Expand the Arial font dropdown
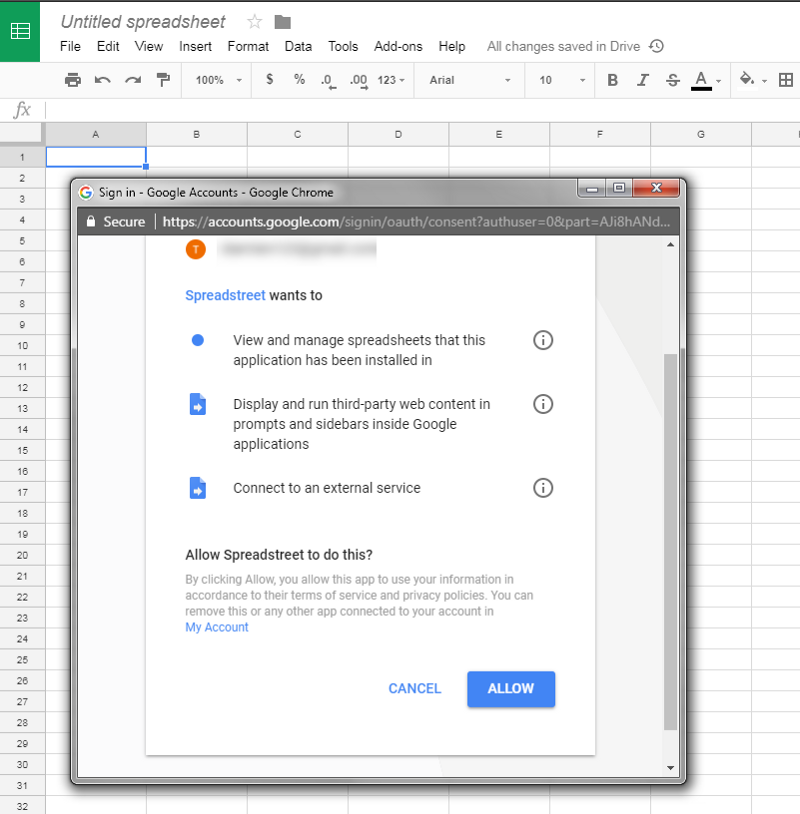The image size is (800, 814). click(x=469, y=80)
